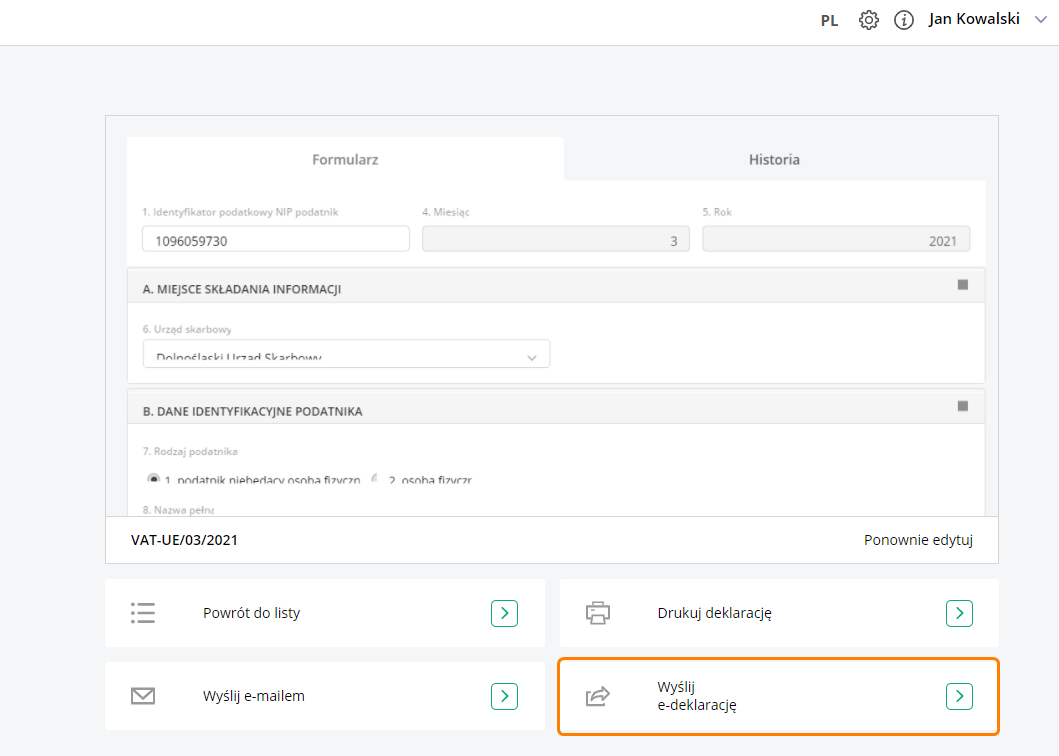Click the printer icon for Drukuj deklarację
The image size is (1059, 756).
coord(597,613)
